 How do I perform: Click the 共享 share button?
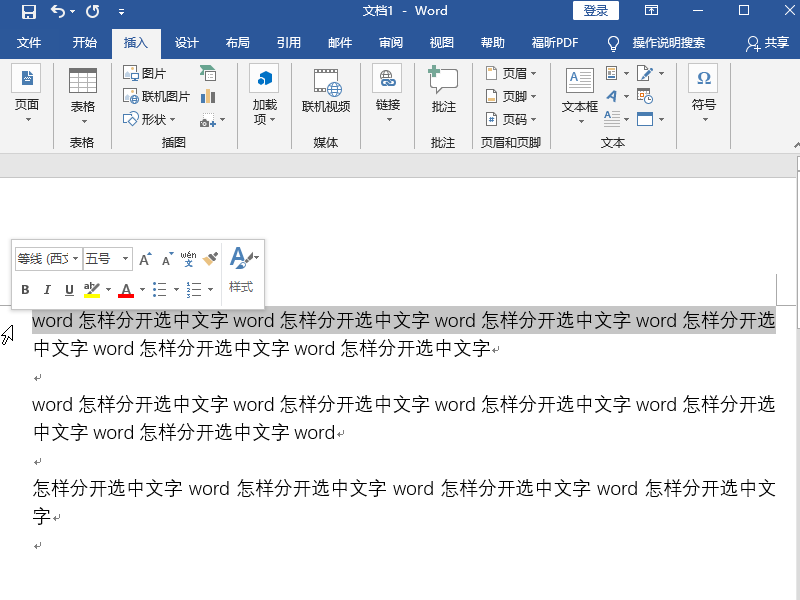click(767, 43)
